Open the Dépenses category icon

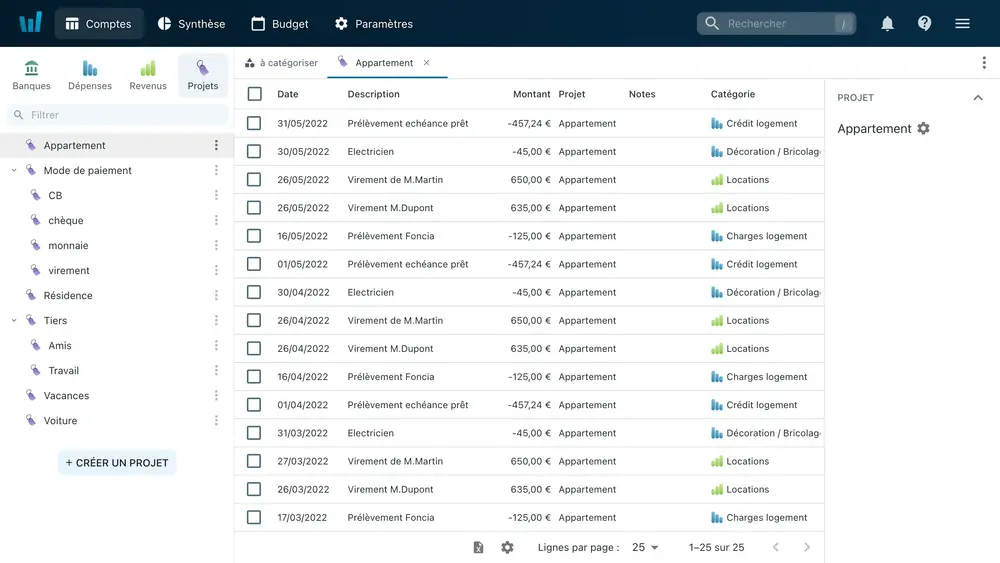90,75
